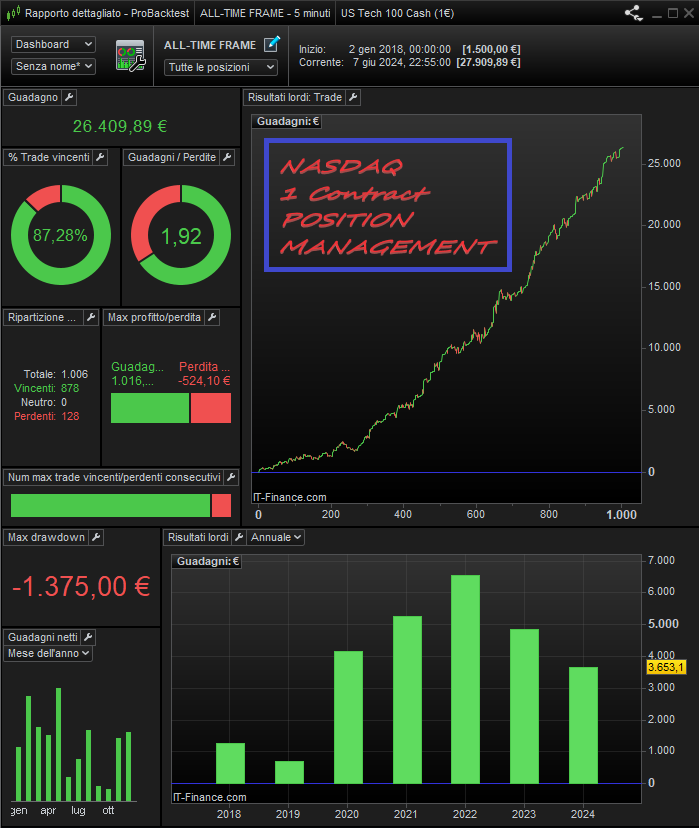Click the Totale: 1.006 count

click(56, 374)
